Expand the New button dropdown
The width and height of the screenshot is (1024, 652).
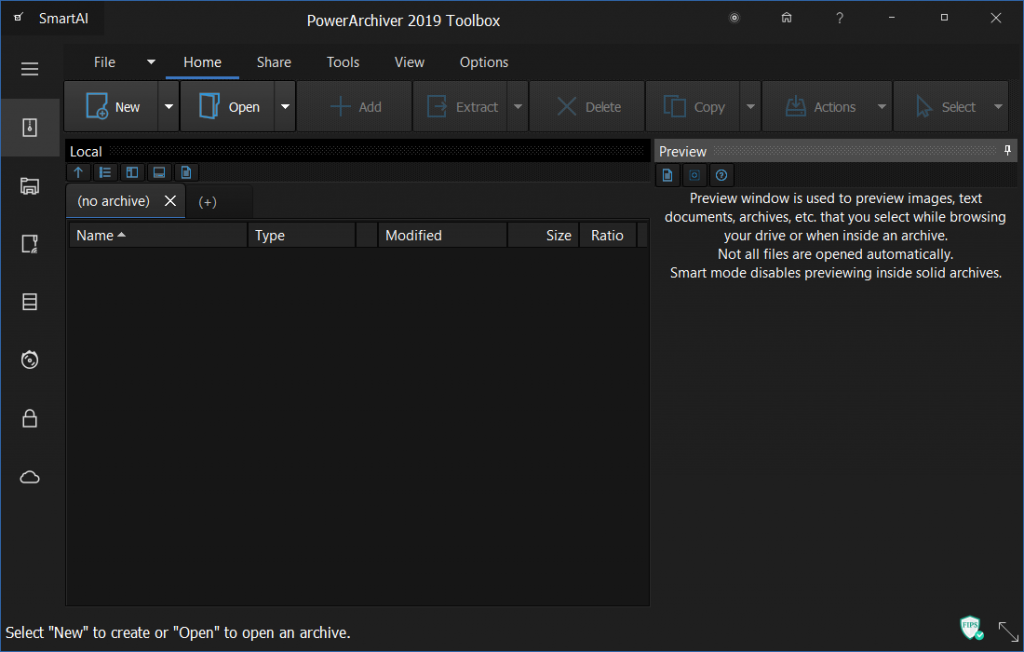click(x=168, y=106)
